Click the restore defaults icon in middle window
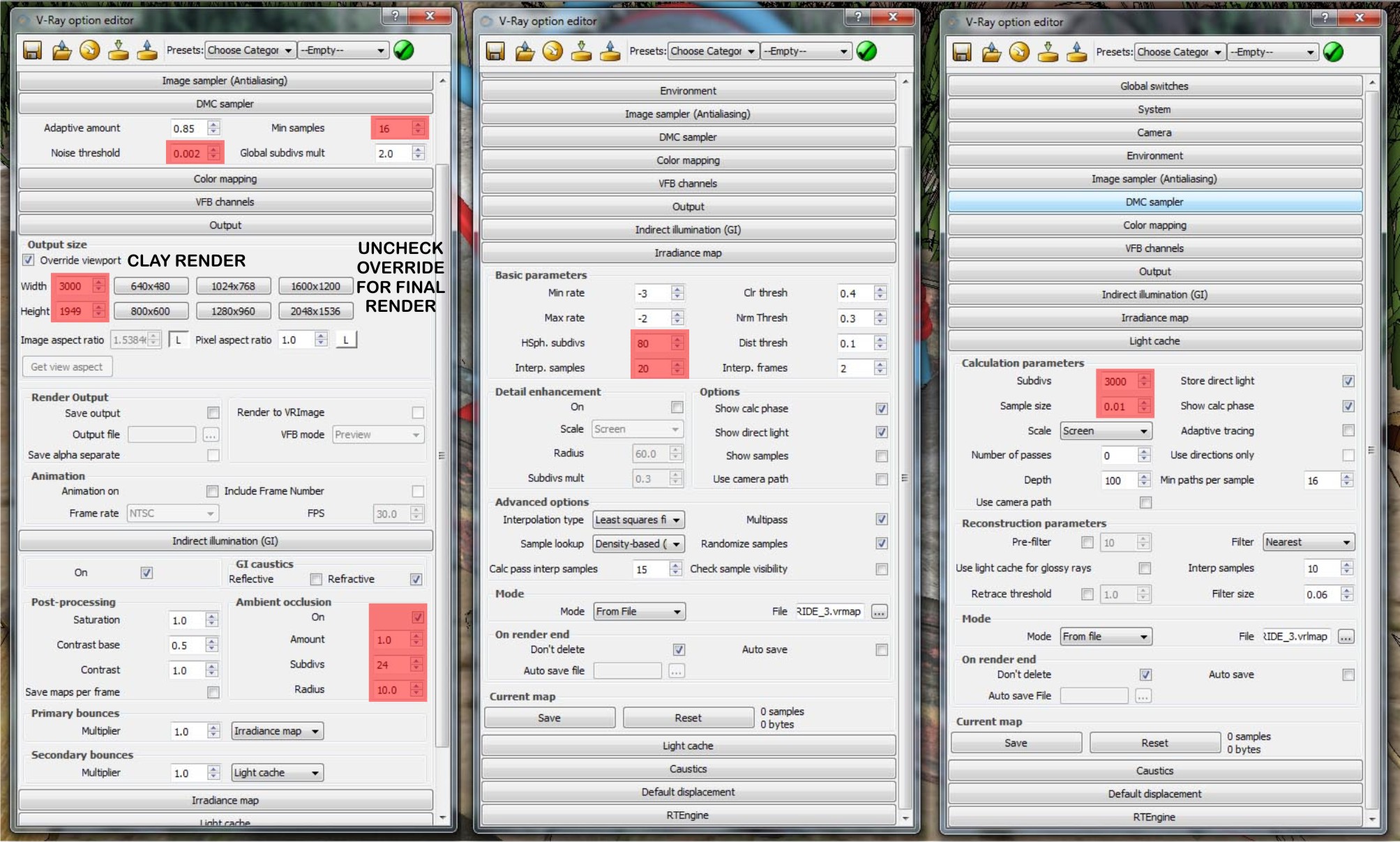Viewport: 1400px width, 842px height. pos(553,51)
